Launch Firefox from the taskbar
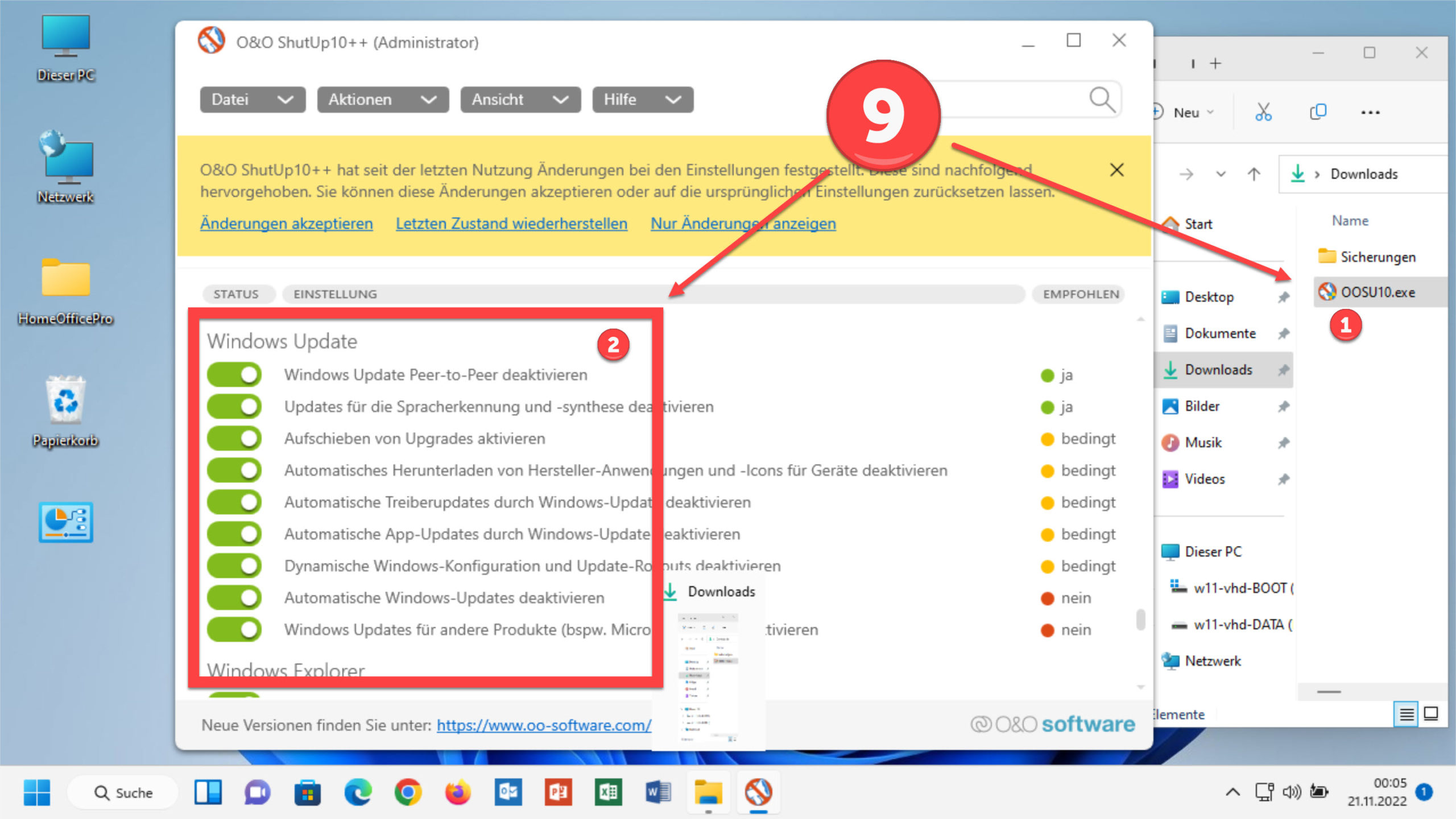Image resolution: width=1456 pixels, height=819 pixels. pyautogui.click(x=458, y=792)
